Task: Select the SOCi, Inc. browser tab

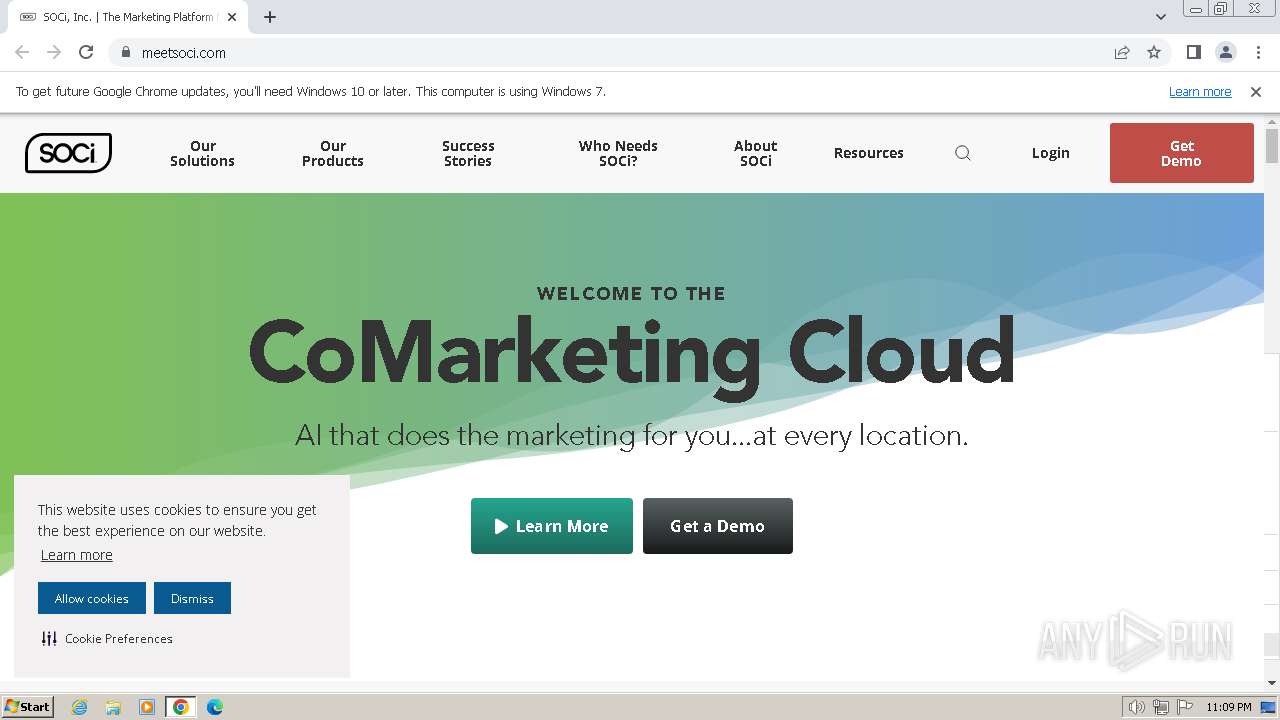Action: click(127, 17)
